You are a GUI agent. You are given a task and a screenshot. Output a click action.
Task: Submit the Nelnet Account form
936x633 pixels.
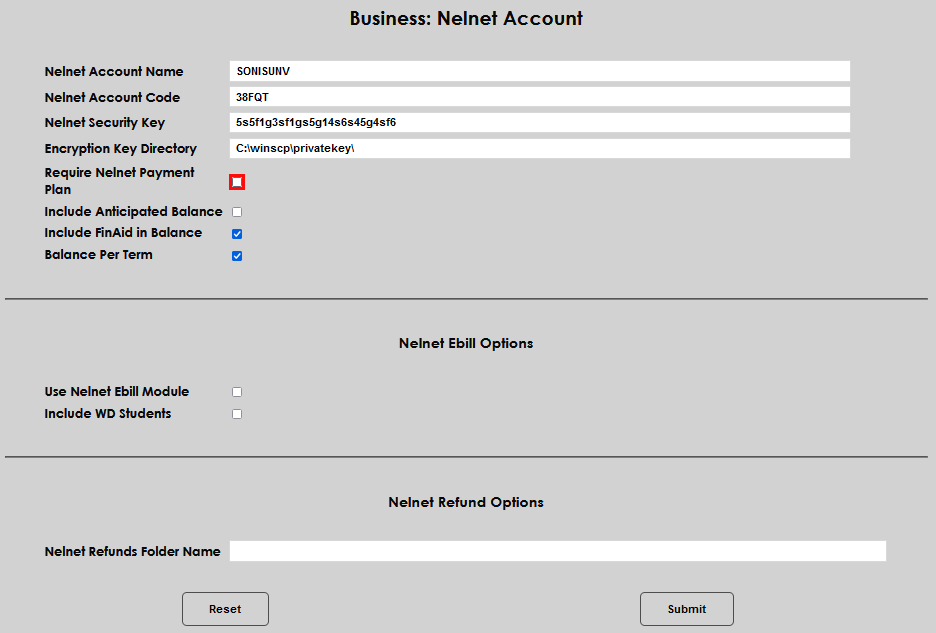tap(686, 608)
